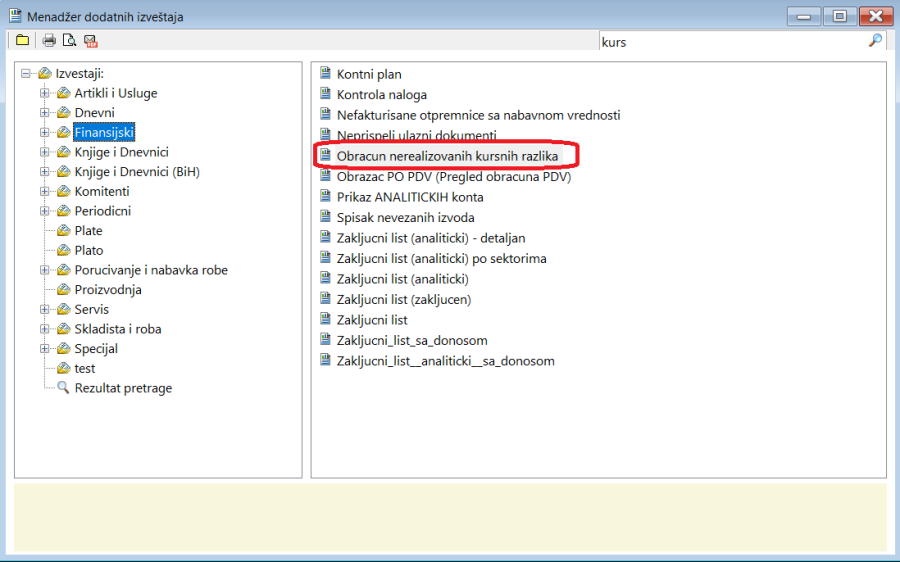Select Zakljucni list (analiticki) - detaljan
This screenshot has height=562, width=900.
click(430, 238)
